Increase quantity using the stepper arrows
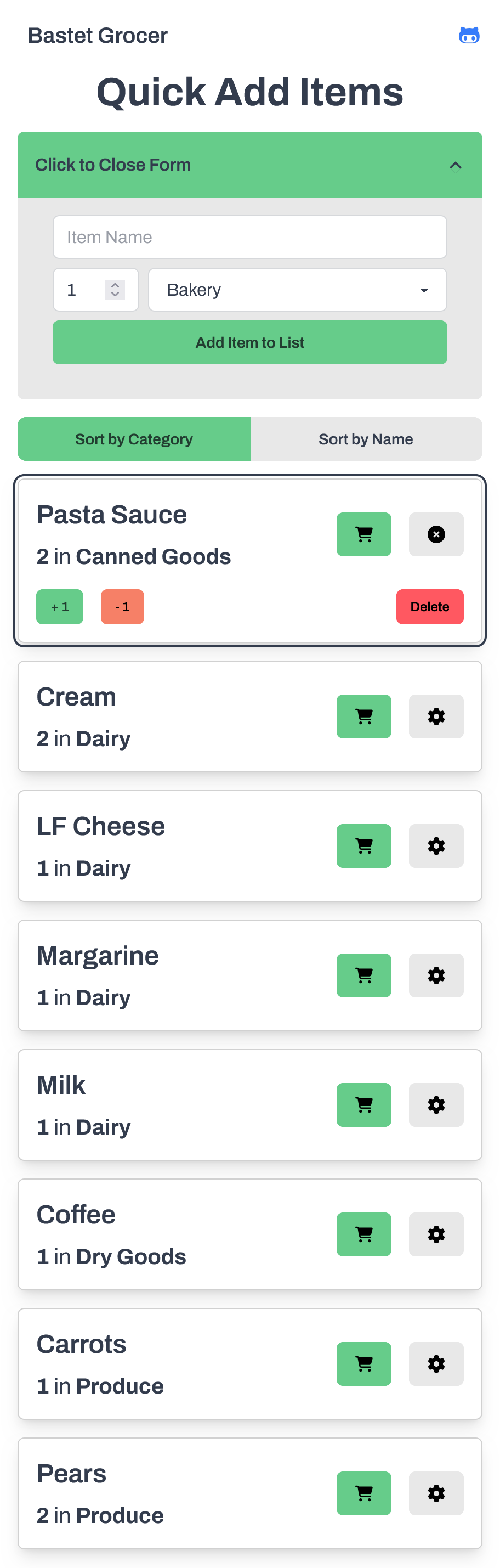Image resolution: width=500 pixels, height=1568 pixels. [x=115, y=285]
